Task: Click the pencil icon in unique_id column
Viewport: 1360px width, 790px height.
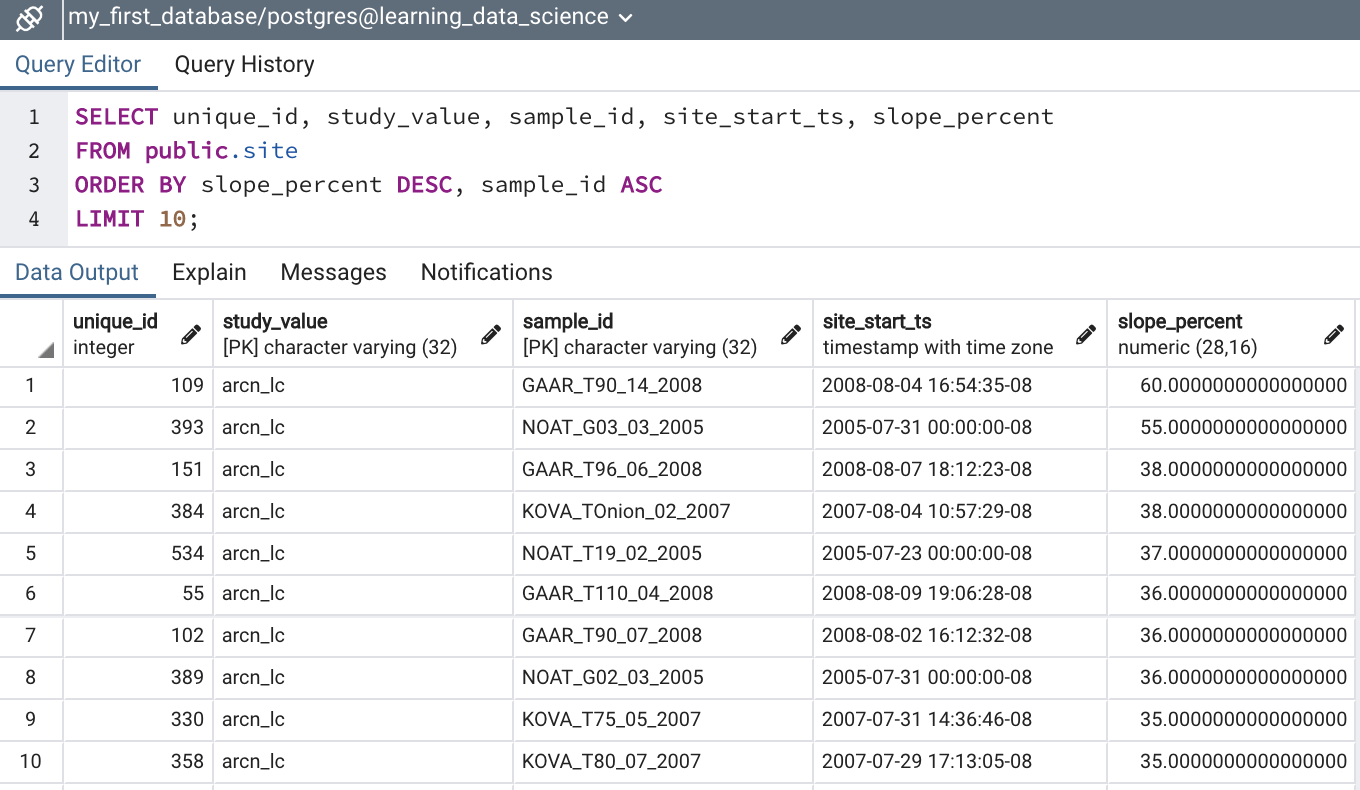Action: click(191, 335)
